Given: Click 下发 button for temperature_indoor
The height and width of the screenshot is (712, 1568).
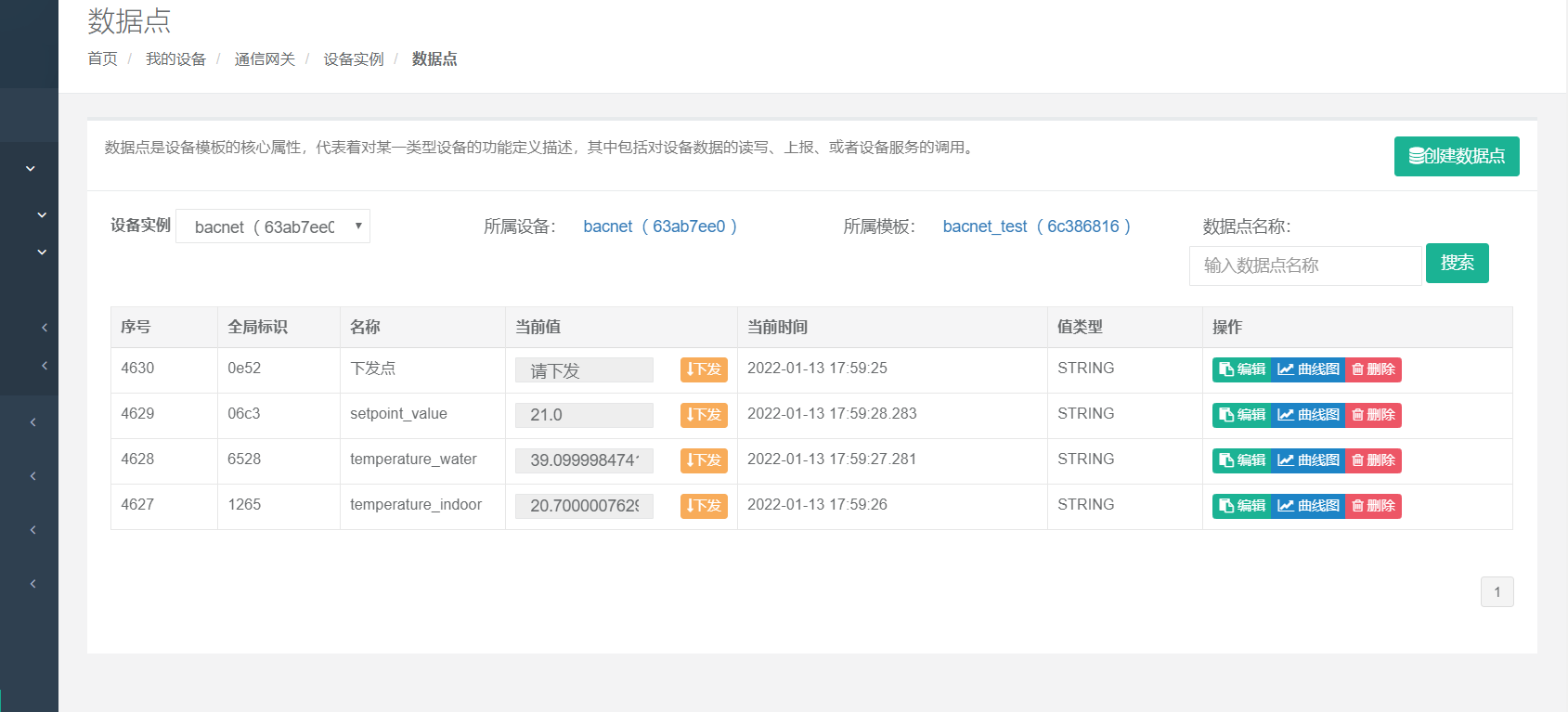Looking at the screenshot, I should pyautogui.click(x=704, y=506).
